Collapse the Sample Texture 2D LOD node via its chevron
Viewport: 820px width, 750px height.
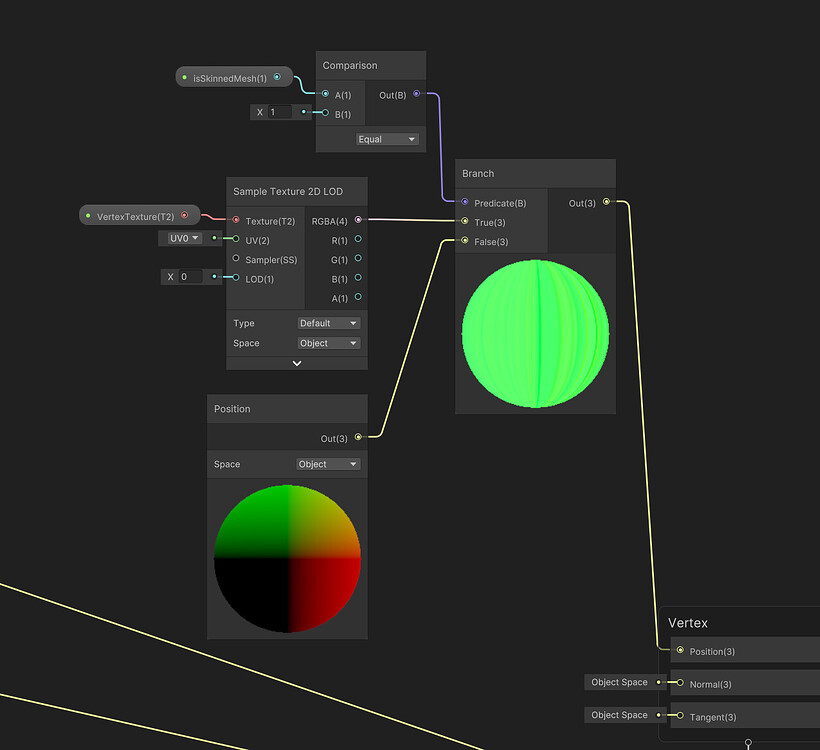(296, 362)
